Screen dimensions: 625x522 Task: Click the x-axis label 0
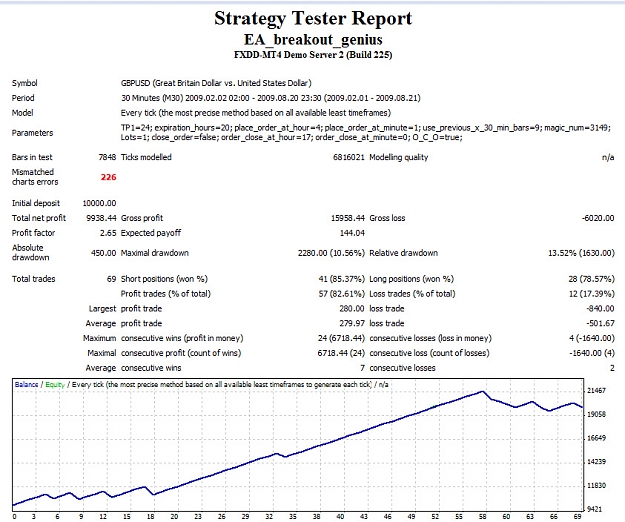[15, 516]
